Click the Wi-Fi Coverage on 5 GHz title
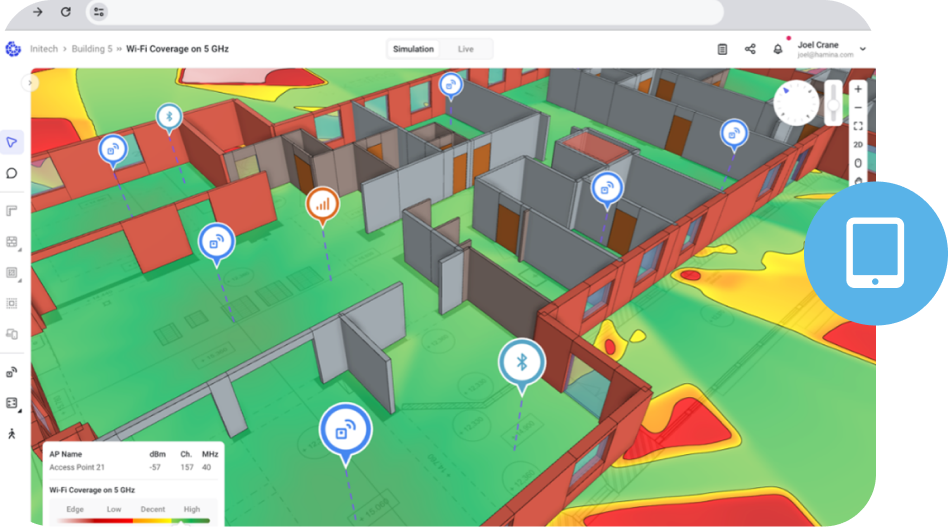The image size is (948, 527). pyautogui.click(x=177, y=49)
